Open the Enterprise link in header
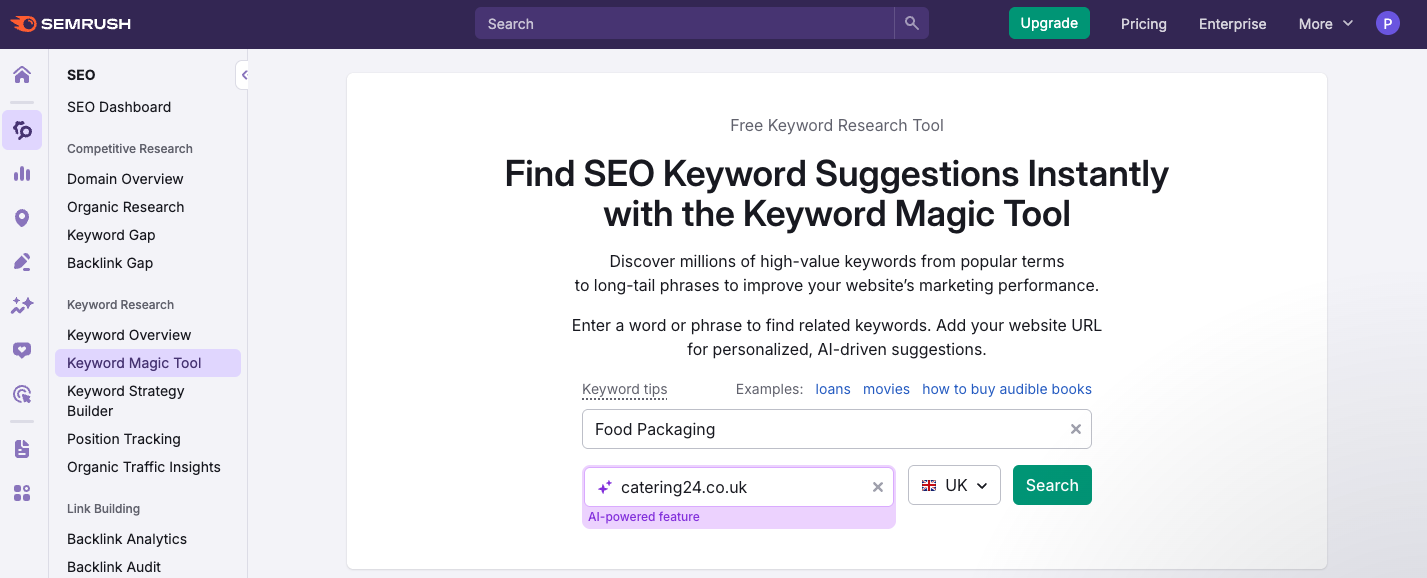 pyautogui.click(x=1233, y=24)
